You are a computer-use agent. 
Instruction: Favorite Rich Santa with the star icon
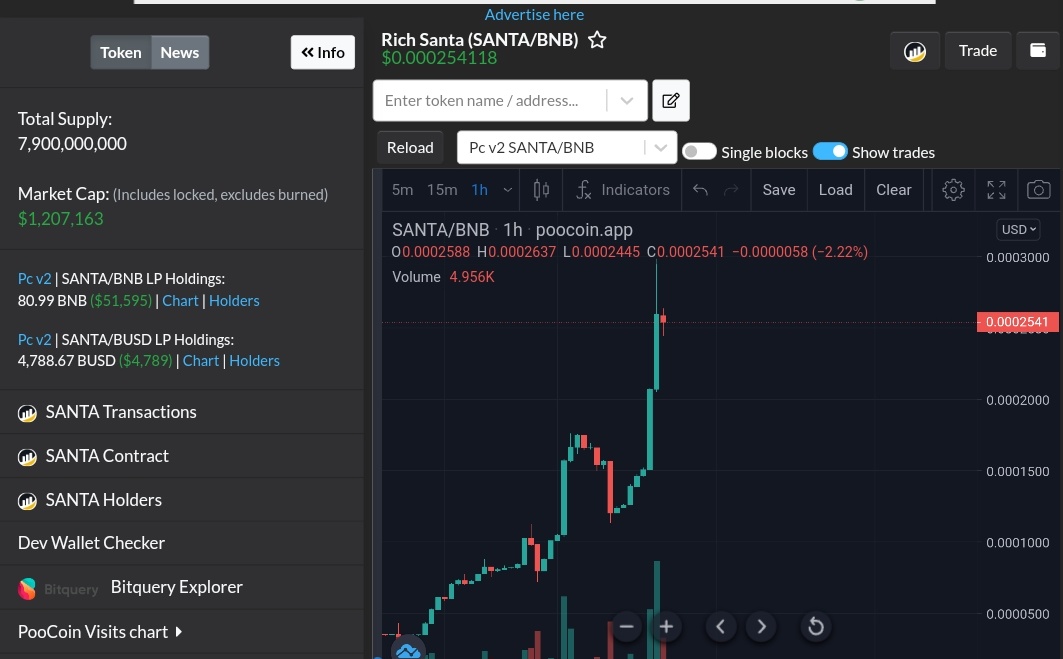[597, 40]
